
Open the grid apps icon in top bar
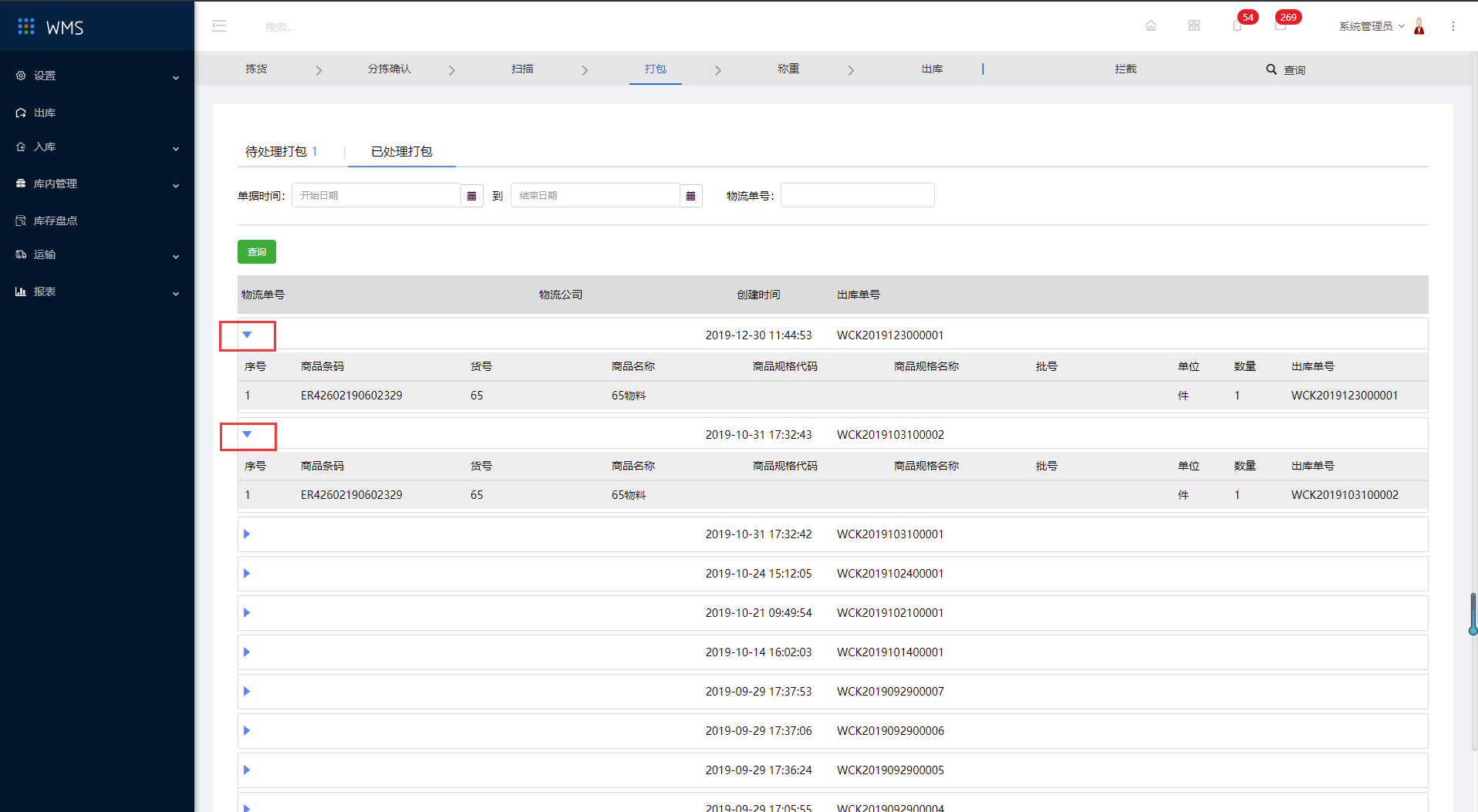(1194, 25)
